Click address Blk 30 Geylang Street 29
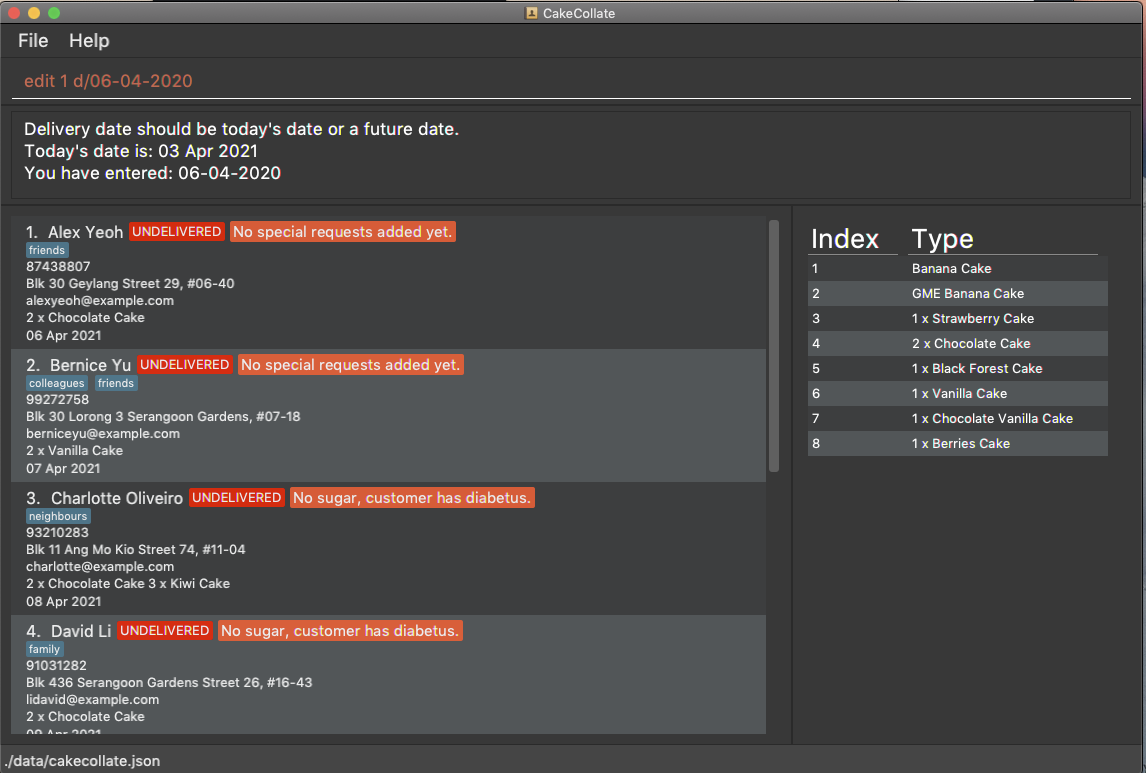This screenshot has height=773, width=1146. tap(130, 283)
